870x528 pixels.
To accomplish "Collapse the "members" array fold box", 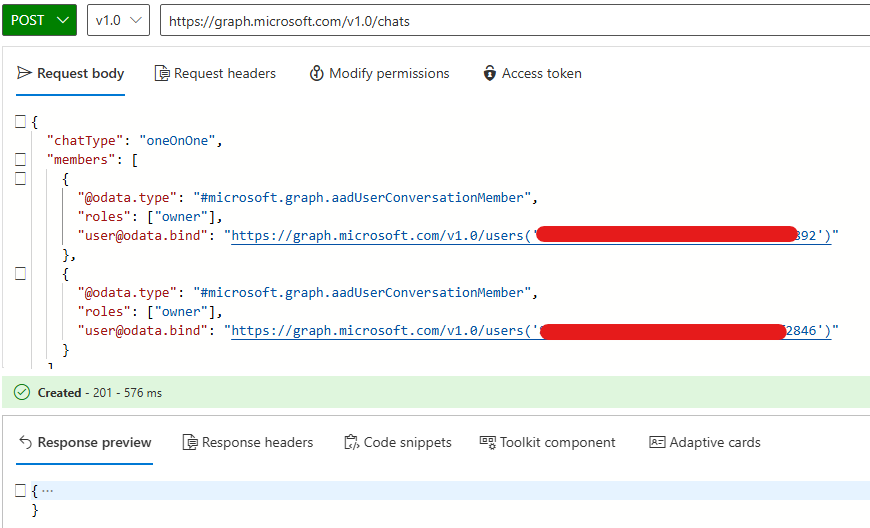I will pyautogui.click(x=21, y=159).
